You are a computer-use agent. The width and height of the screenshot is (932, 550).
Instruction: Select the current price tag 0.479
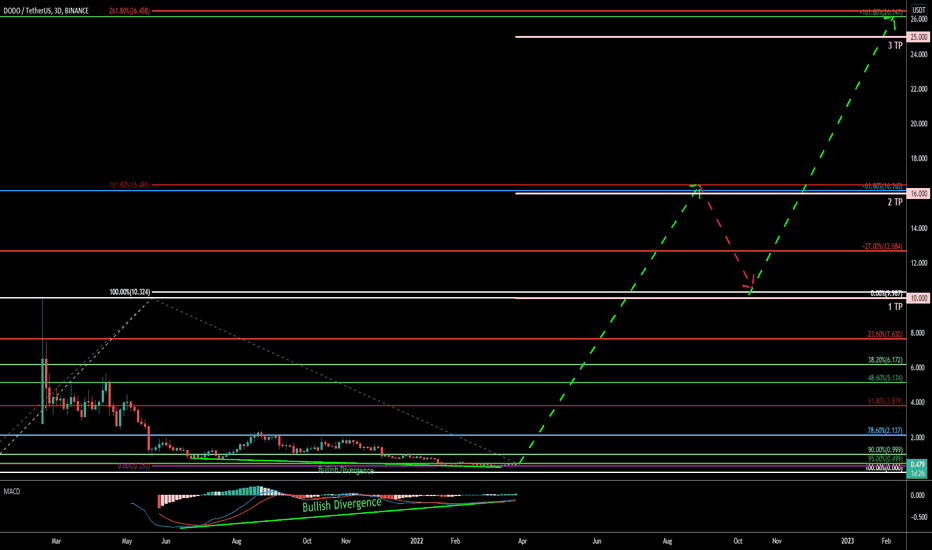tap(918, 464)
